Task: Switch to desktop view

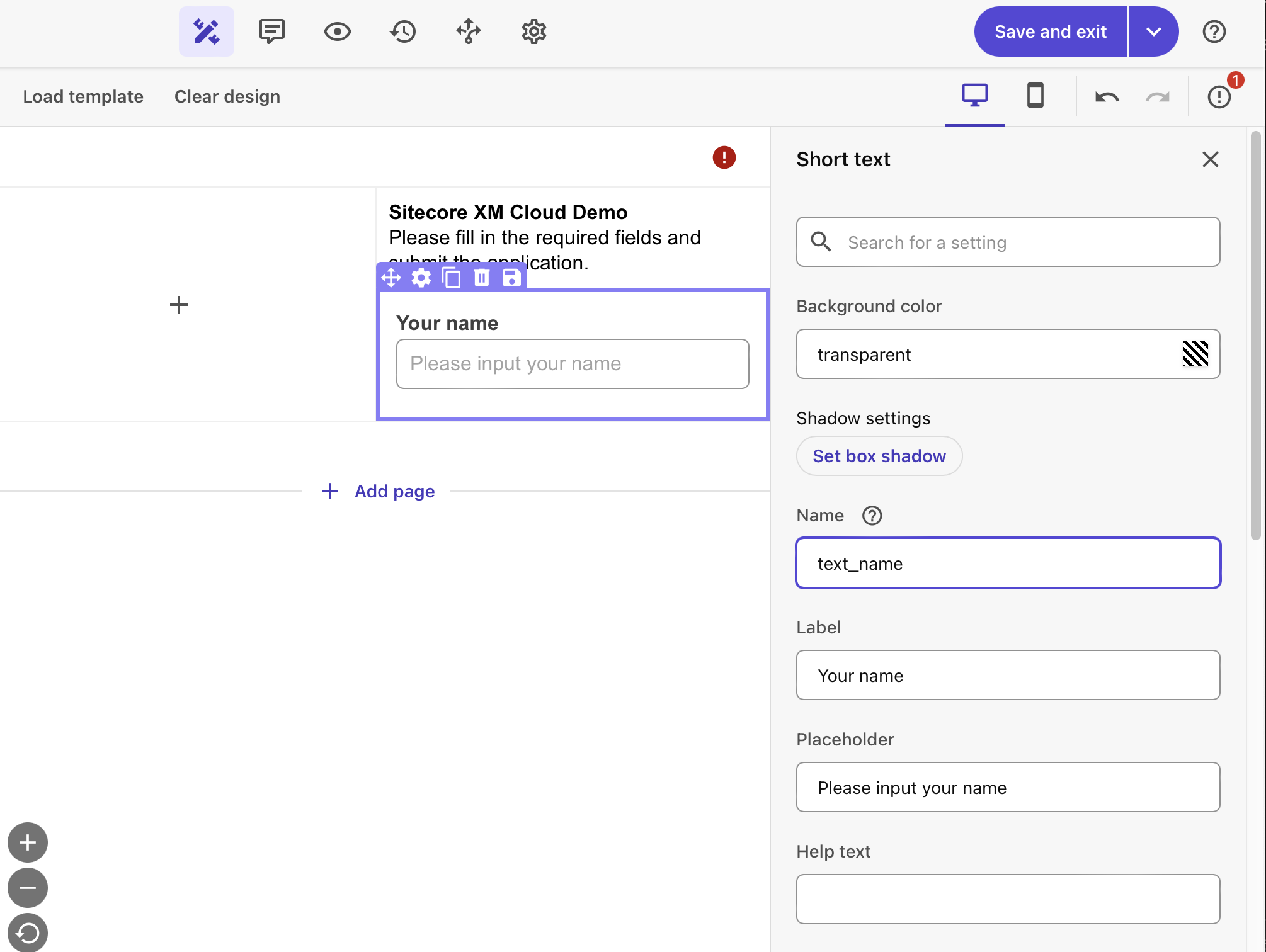Action: (x=974, y=96)
